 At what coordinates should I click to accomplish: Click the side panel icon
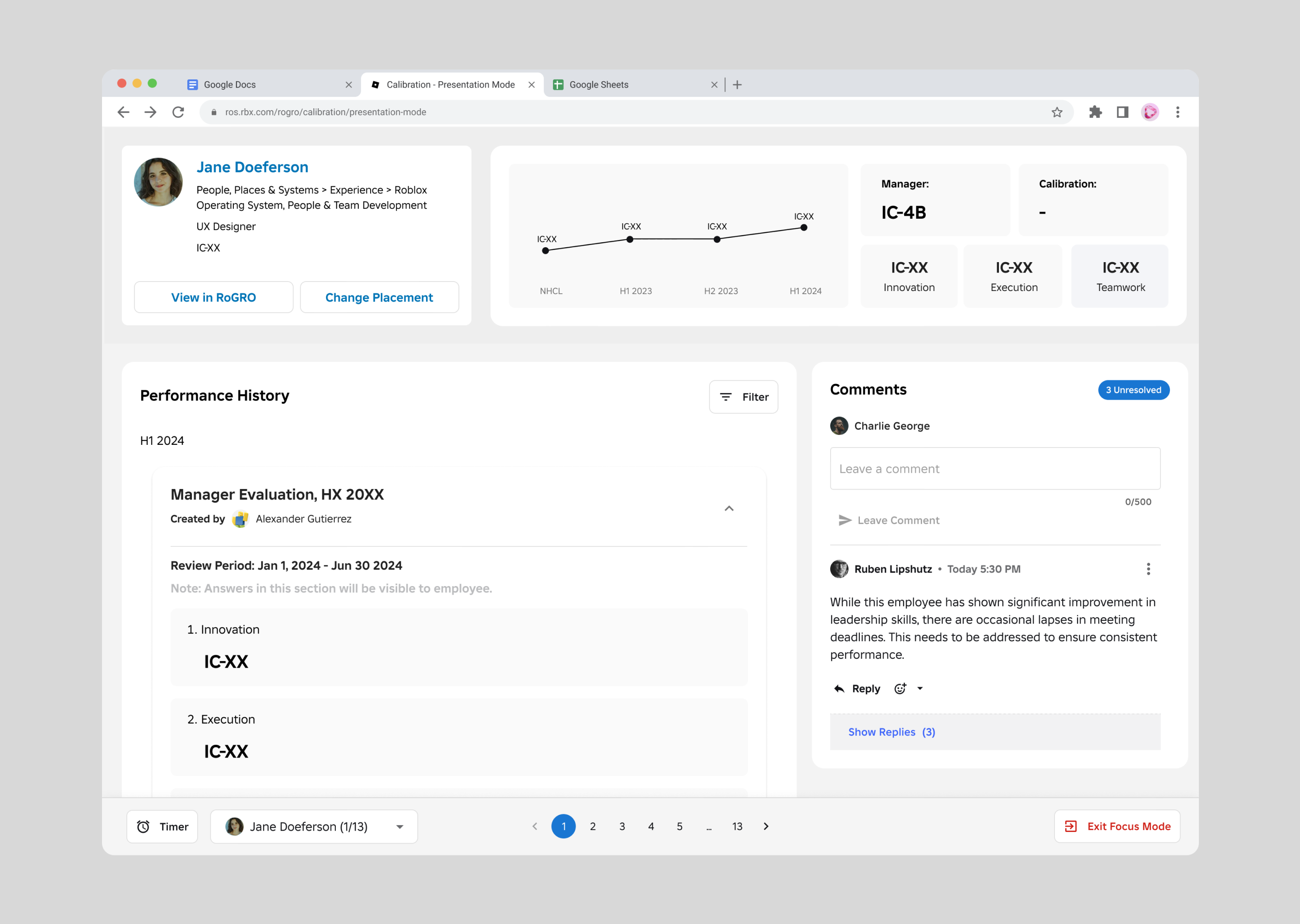click(1122, 112)
